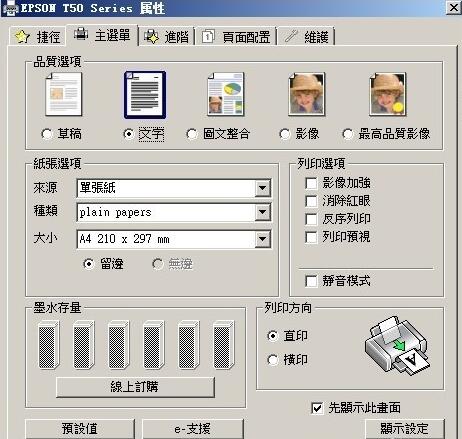Open the 大小 paper size dropdown arrow
Viewport: 462px width, 439px height.
[x=262, y=239]
